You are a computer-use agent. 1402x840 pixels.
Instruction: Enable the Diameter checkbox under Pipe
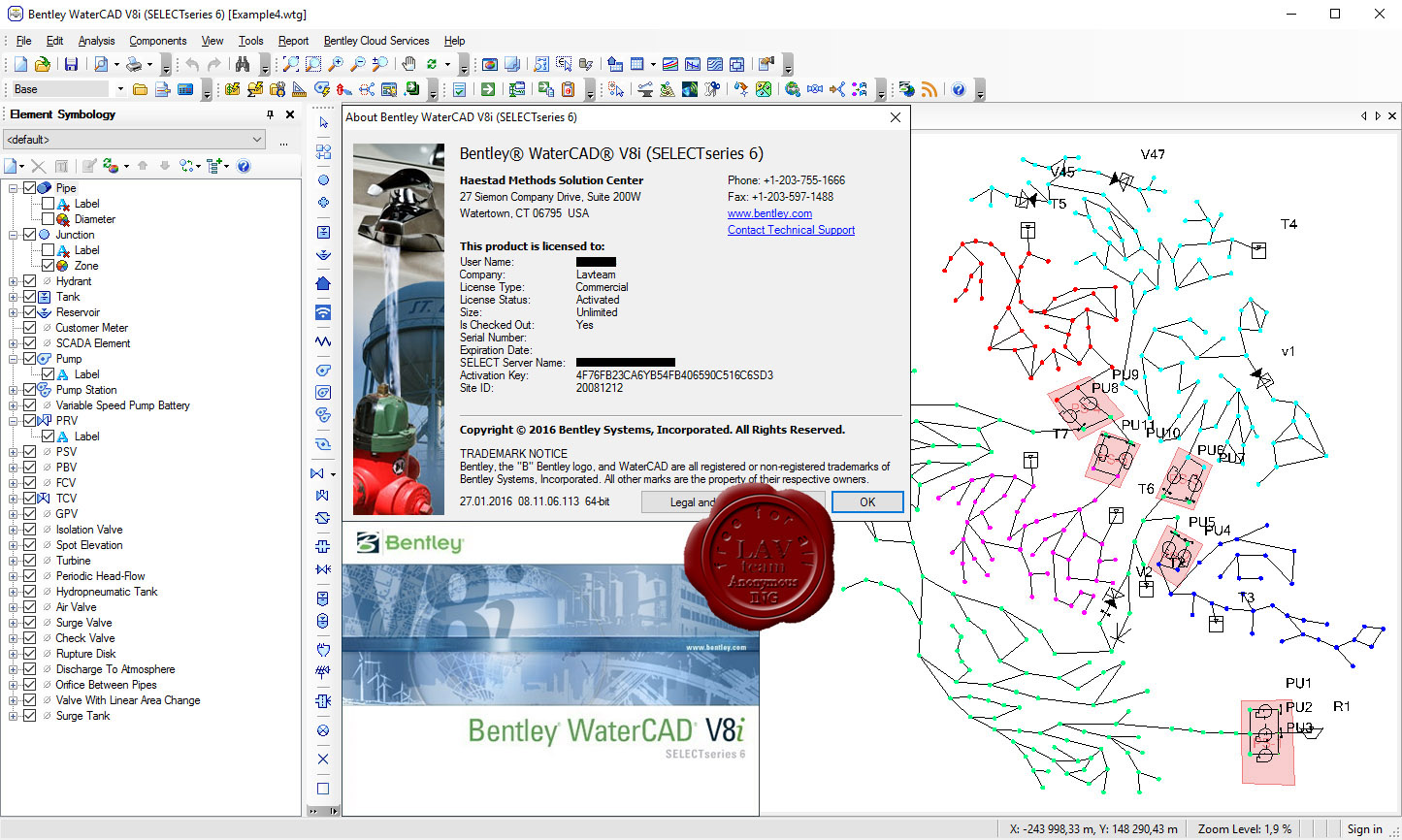pos(48,219)
